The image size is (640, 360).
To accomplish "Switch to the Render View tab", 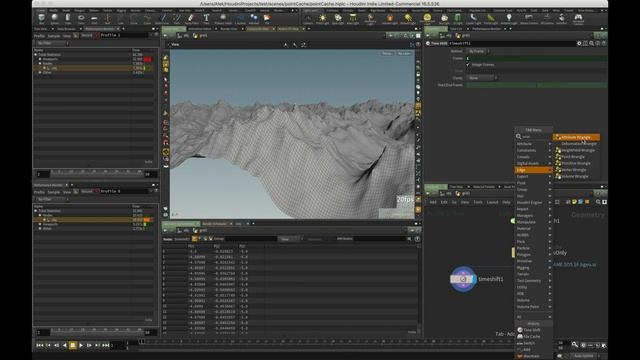I will [229, 29].
